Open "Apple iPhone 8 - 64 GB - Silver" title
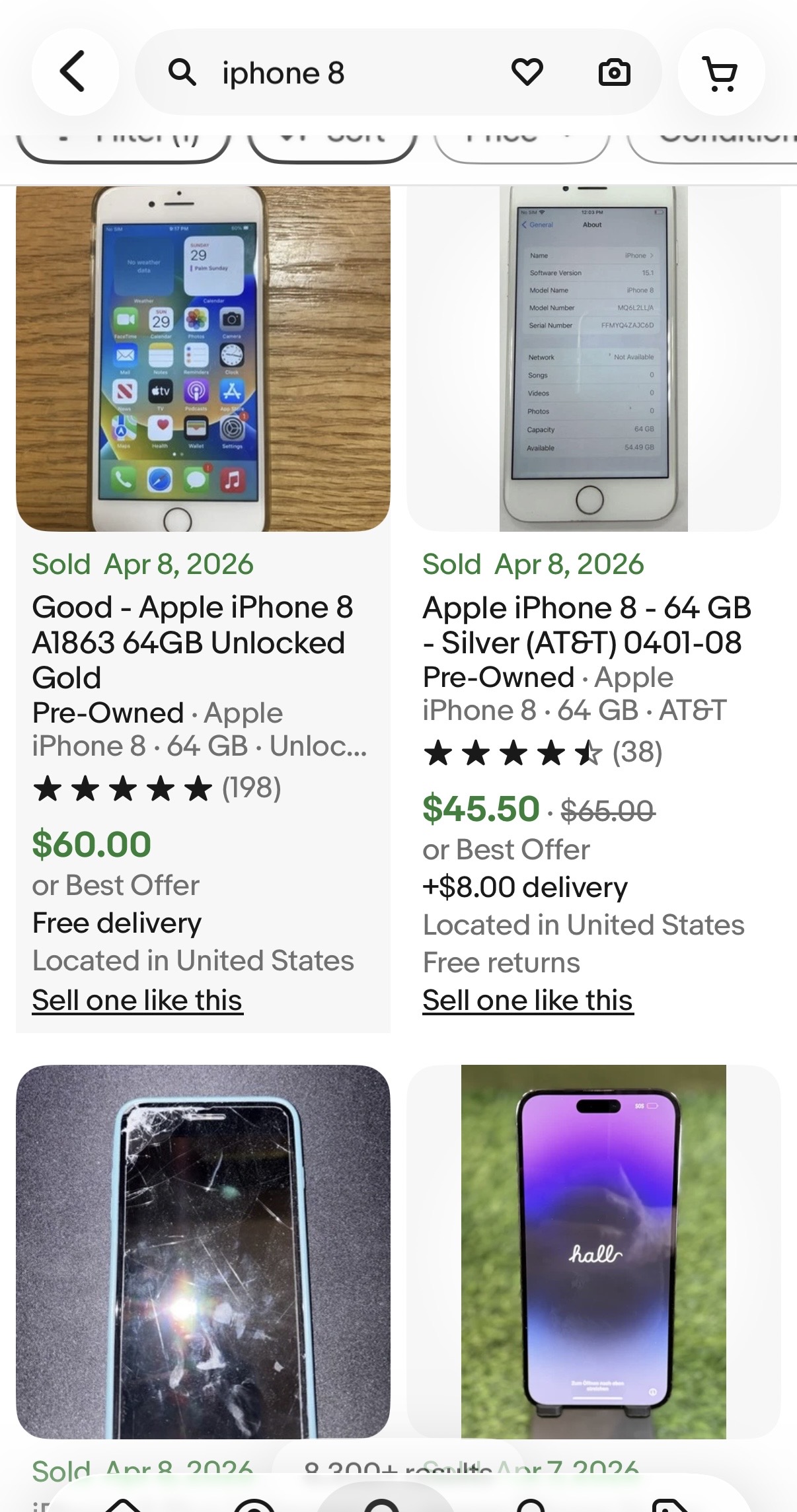The image size is (797, 1512). [587, 625]
